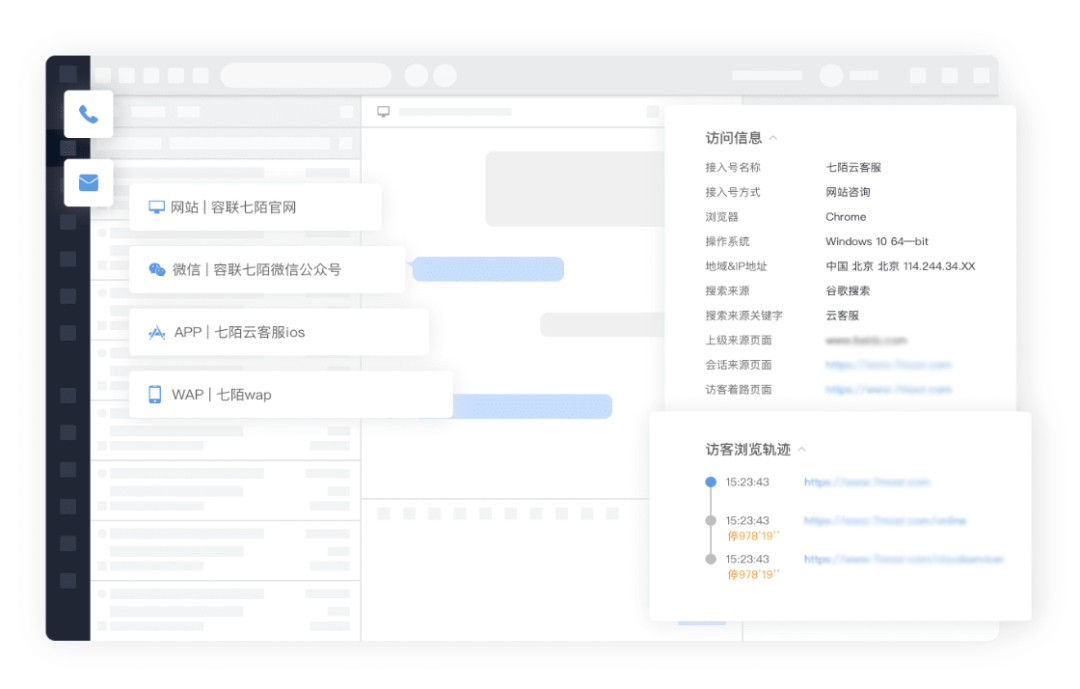Click 七陌云客服 value text
Viewport: 1080px width, 689px height.
pos(853,167)
